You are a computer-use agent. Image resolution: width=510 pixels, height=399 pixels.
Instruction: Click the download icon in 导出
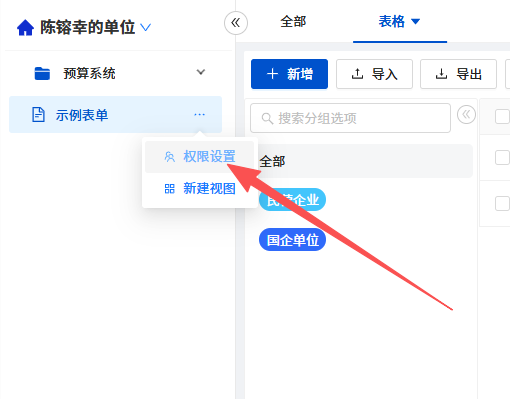click(441, 74)
